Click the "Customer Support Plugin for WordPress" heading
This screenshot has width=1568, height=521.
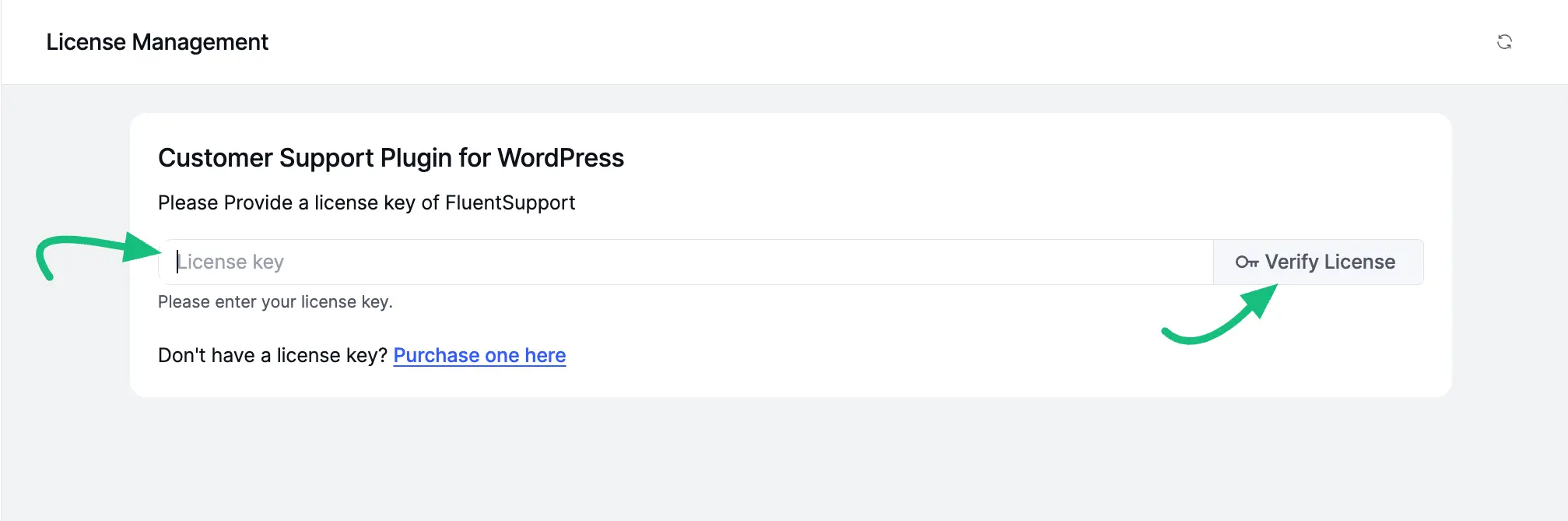(x=391, y=158)
